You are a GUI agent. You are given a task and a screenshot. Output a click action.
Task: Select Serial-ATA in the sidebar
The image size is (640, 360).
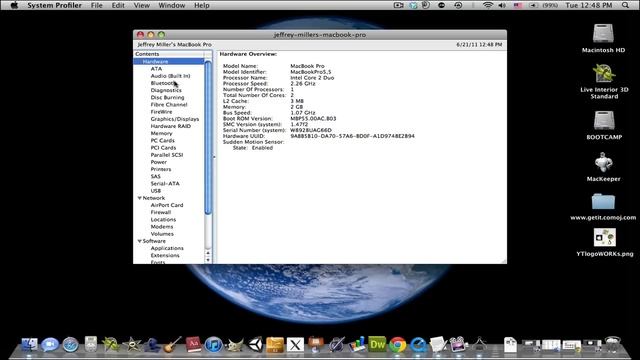[165, 184]
